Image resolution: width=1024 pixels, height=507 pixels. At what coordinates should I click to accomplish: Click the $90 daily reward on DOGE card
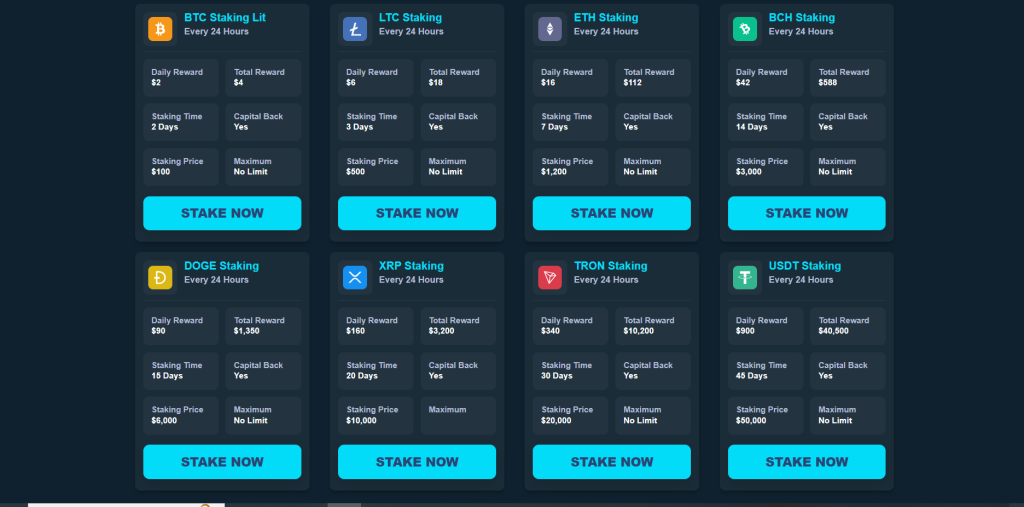coord(158,331)
